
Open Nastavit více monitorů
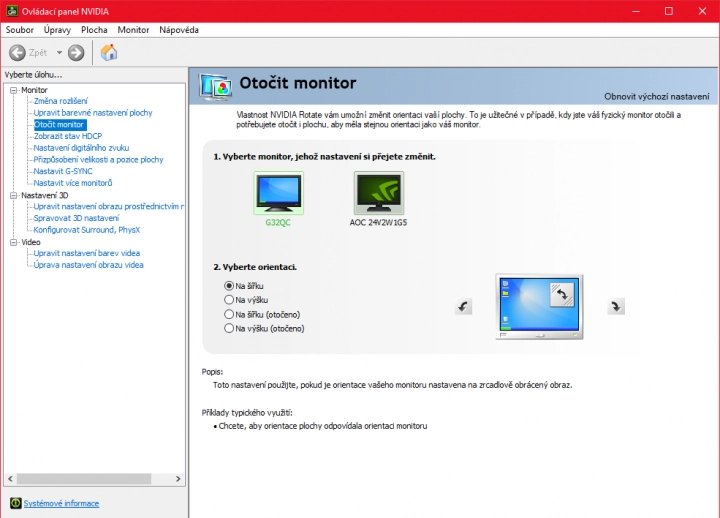click(x=73, y=183)
